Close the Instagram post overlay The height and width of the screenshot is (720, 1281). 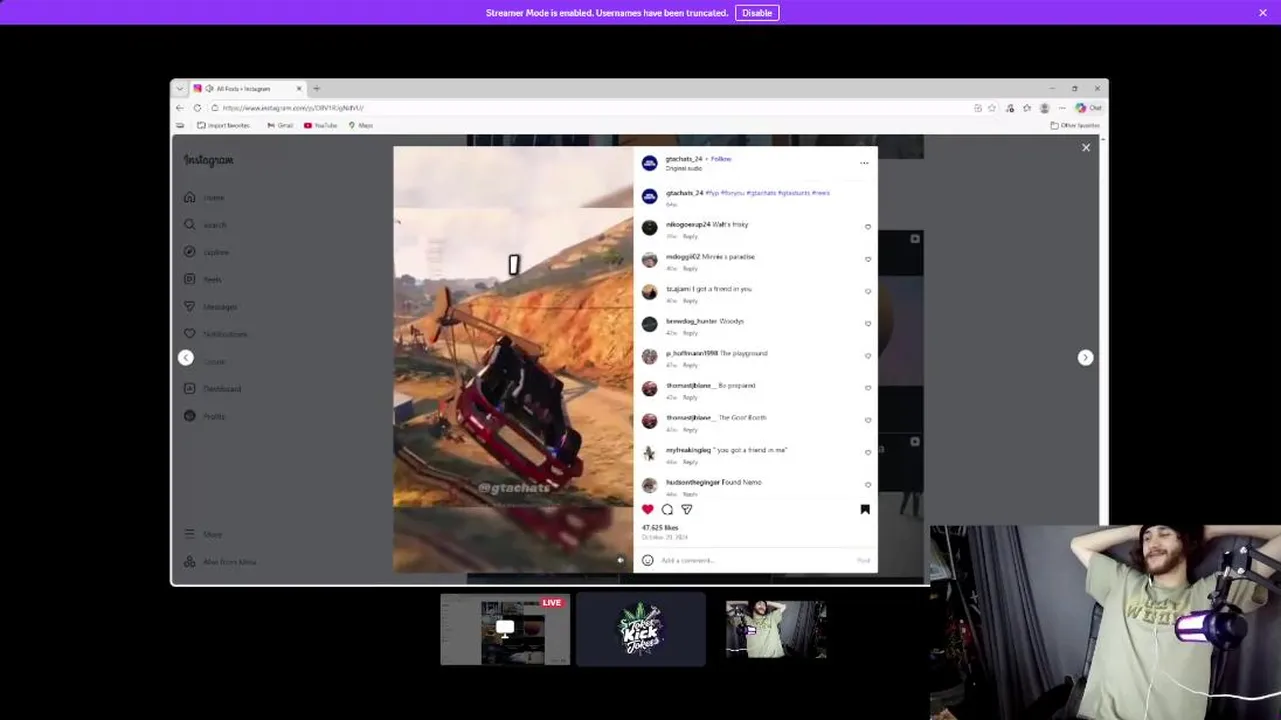point(1086,148)
